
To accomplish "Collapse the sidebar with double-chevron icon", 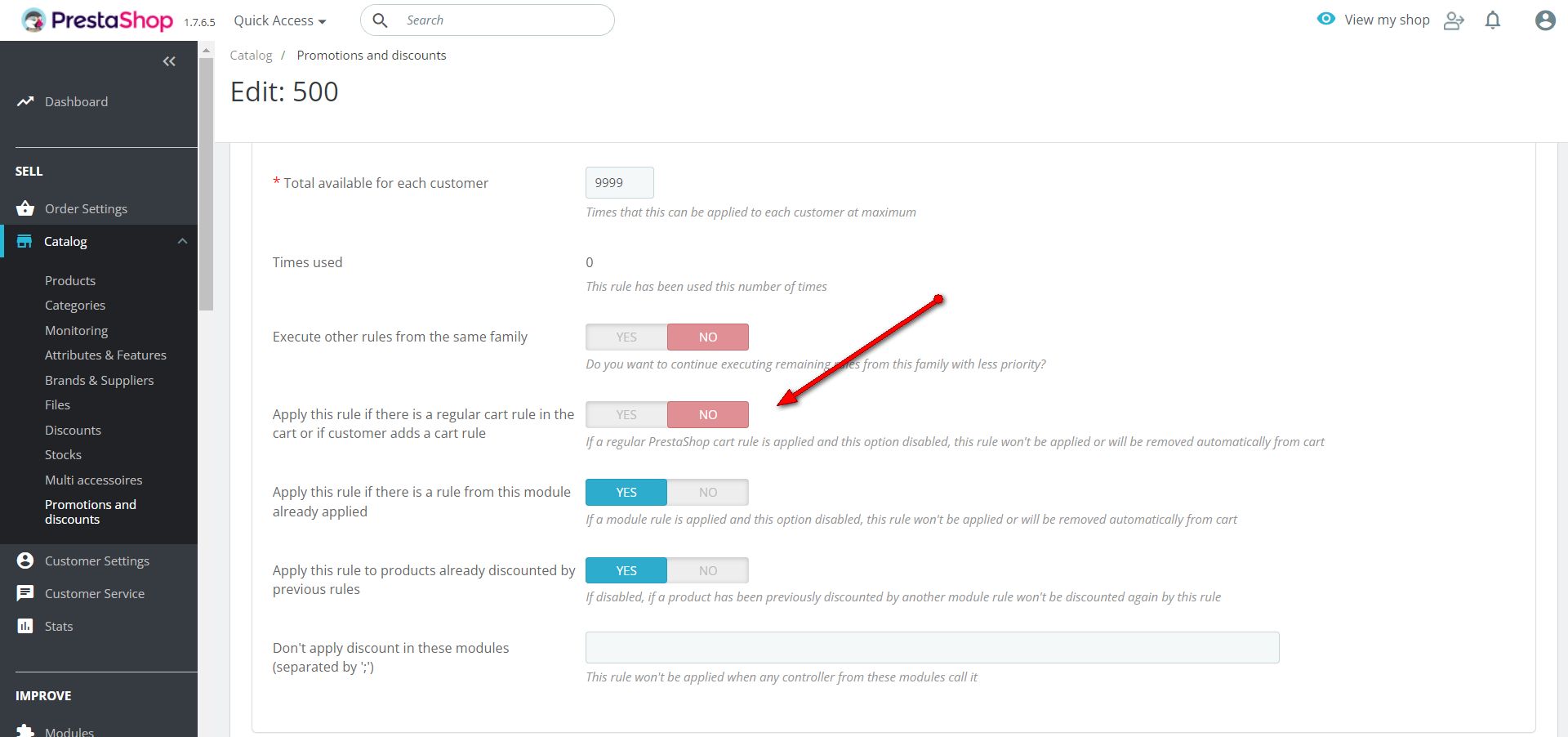I will (169, 61).
